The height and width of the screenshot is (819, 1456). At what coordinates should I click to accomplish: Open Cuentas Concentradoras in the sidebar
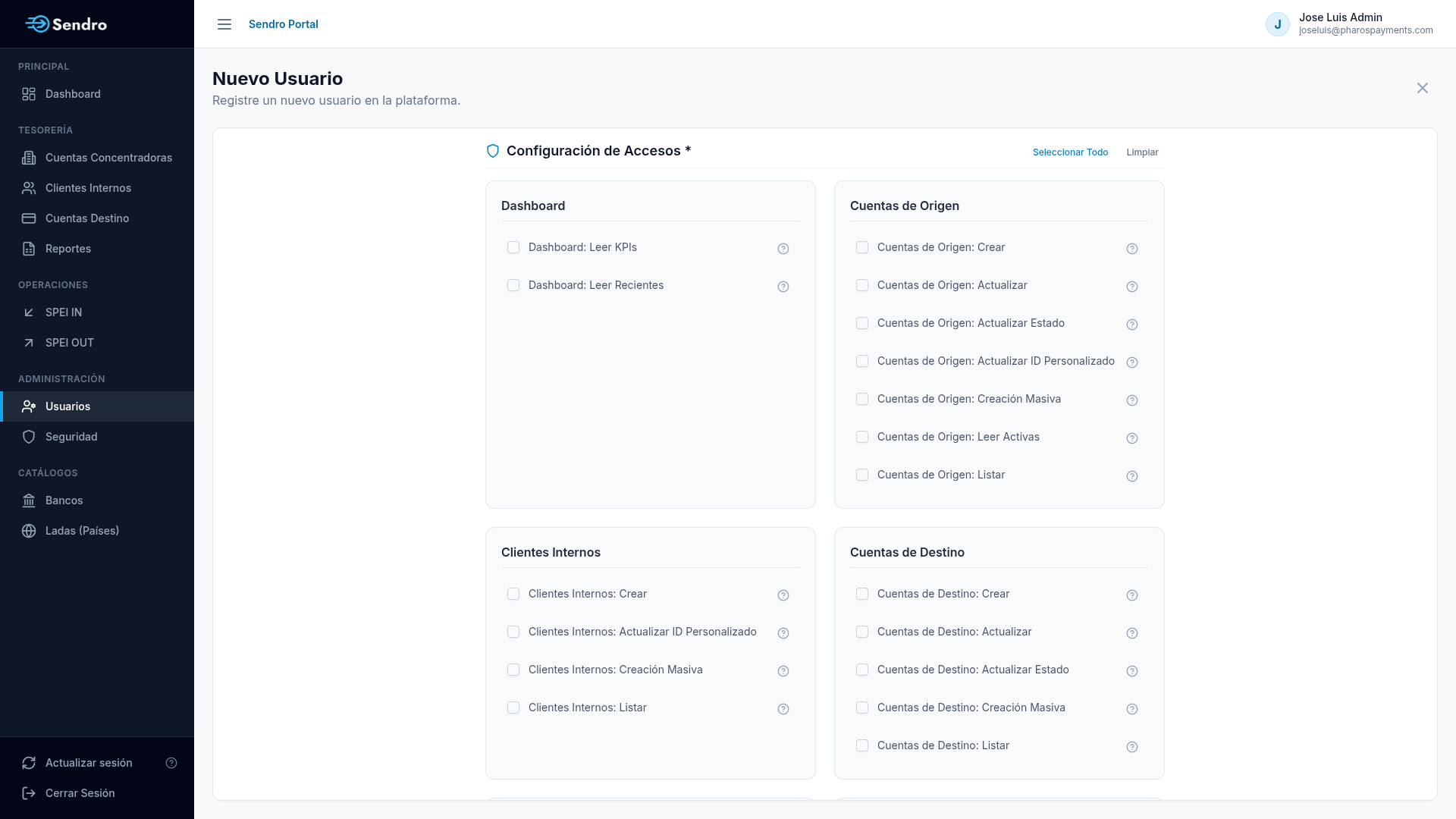pyautogui.click(x=97, y=158)
